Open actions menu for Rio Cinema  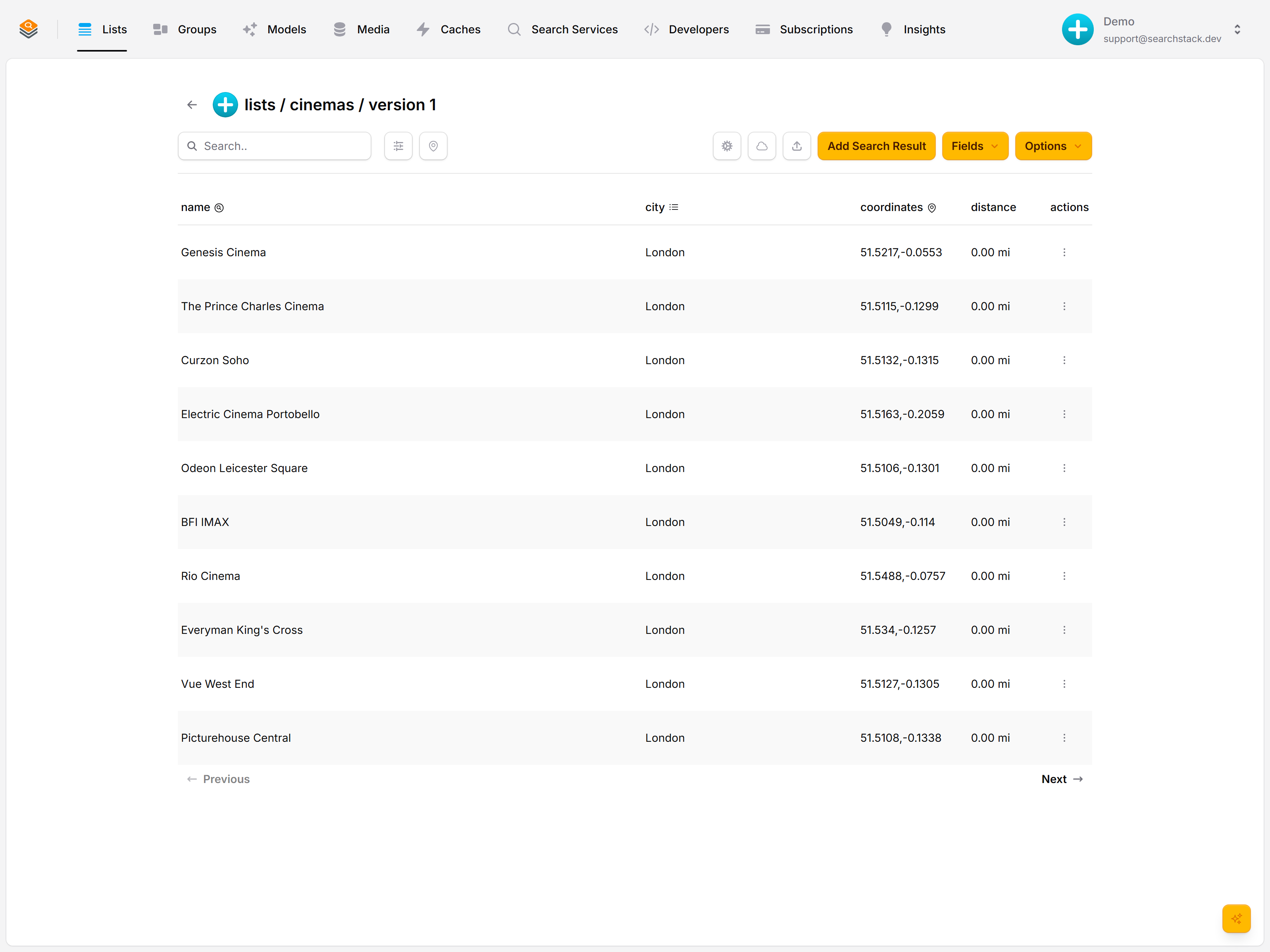[x=1064, y=576]
